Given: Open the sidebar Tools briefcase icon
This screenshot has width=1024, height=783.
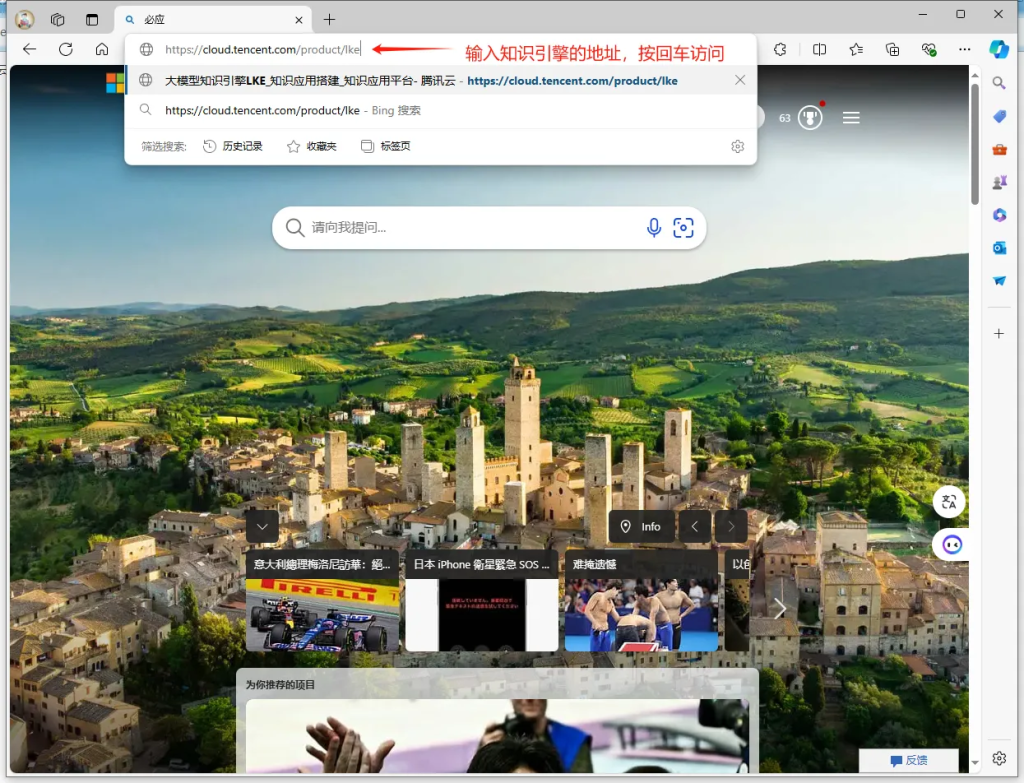Looking at the screenshot, I should click(999, 150).
